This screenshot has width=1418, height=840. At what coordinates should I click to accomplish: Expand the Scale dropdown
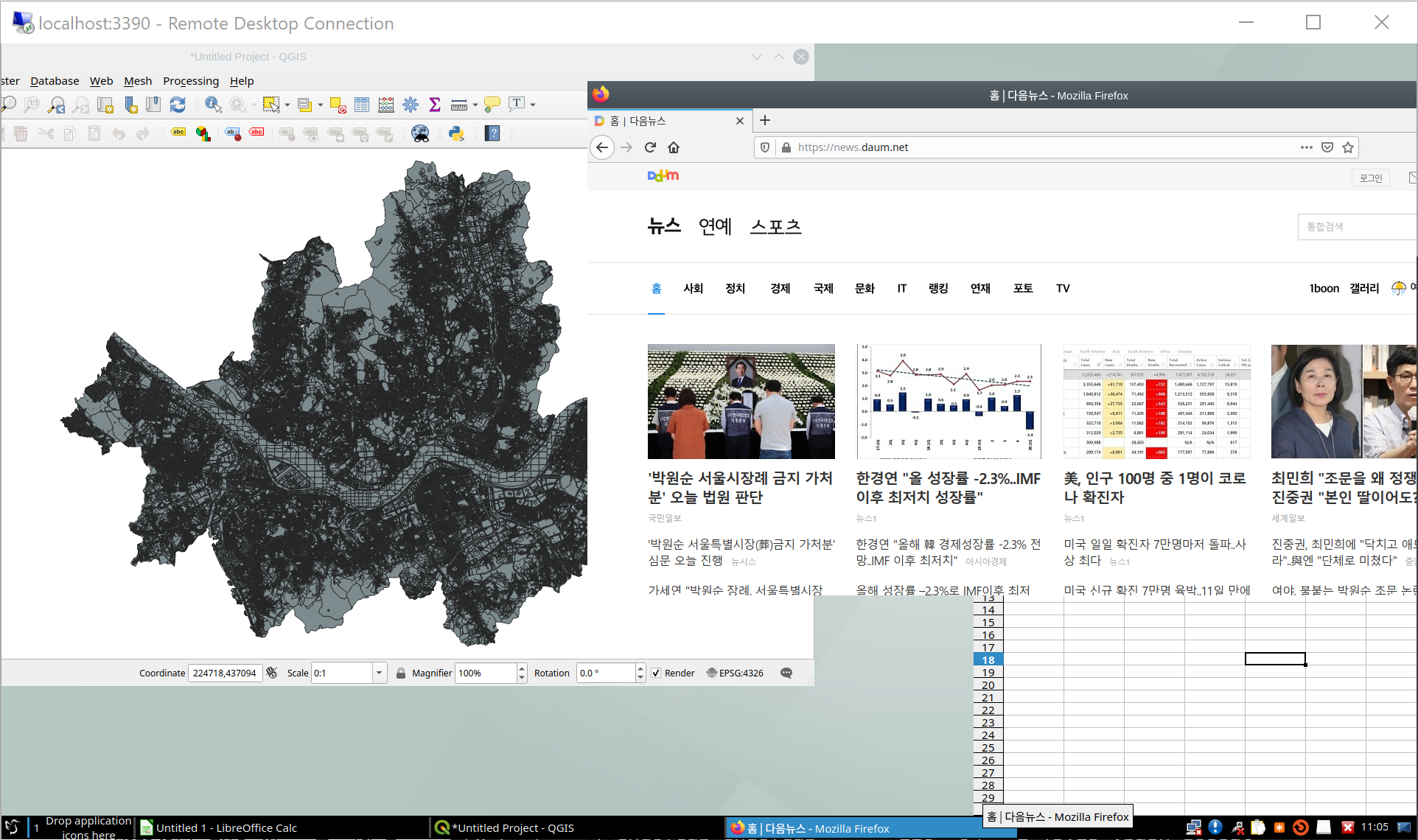click(x=379, y=673)
